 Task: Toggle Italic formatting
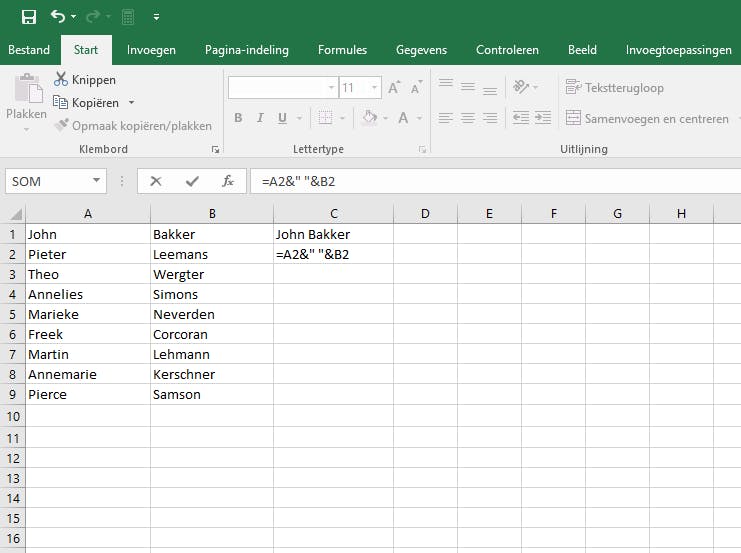point(261,118)
